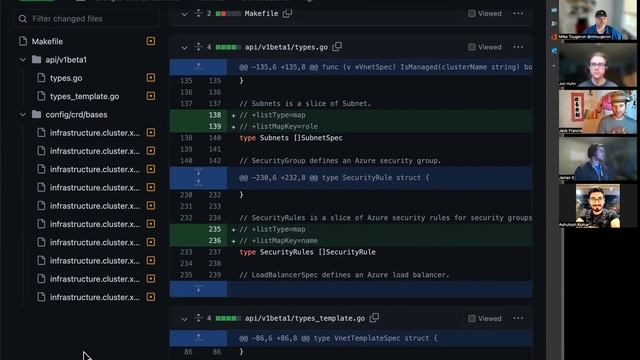Viewport: 640px width, 360px height.
Task: Open more options for Makefile diff
Action: 518,13
